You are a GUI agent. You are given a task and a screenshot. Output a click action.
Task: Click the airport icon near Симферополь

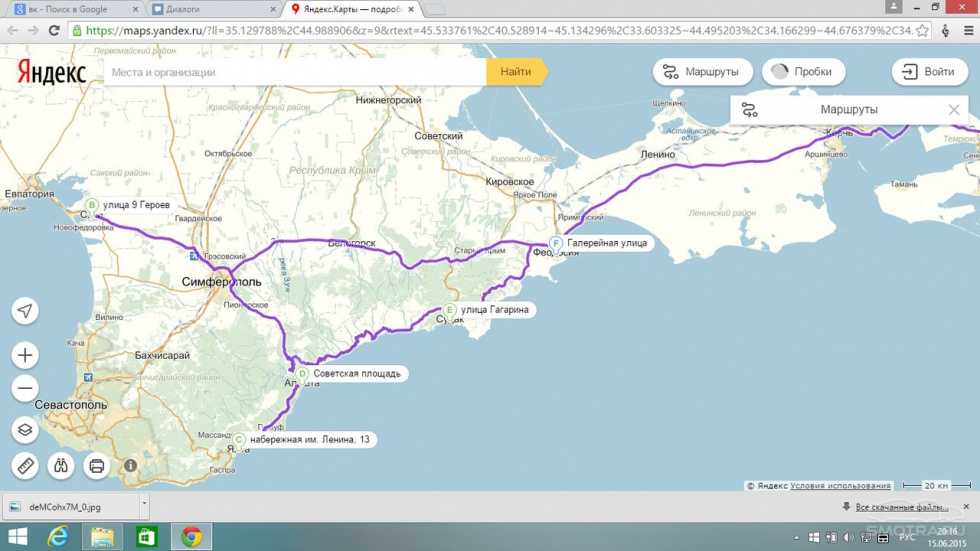pyautogui.click(x=194, y=256)
